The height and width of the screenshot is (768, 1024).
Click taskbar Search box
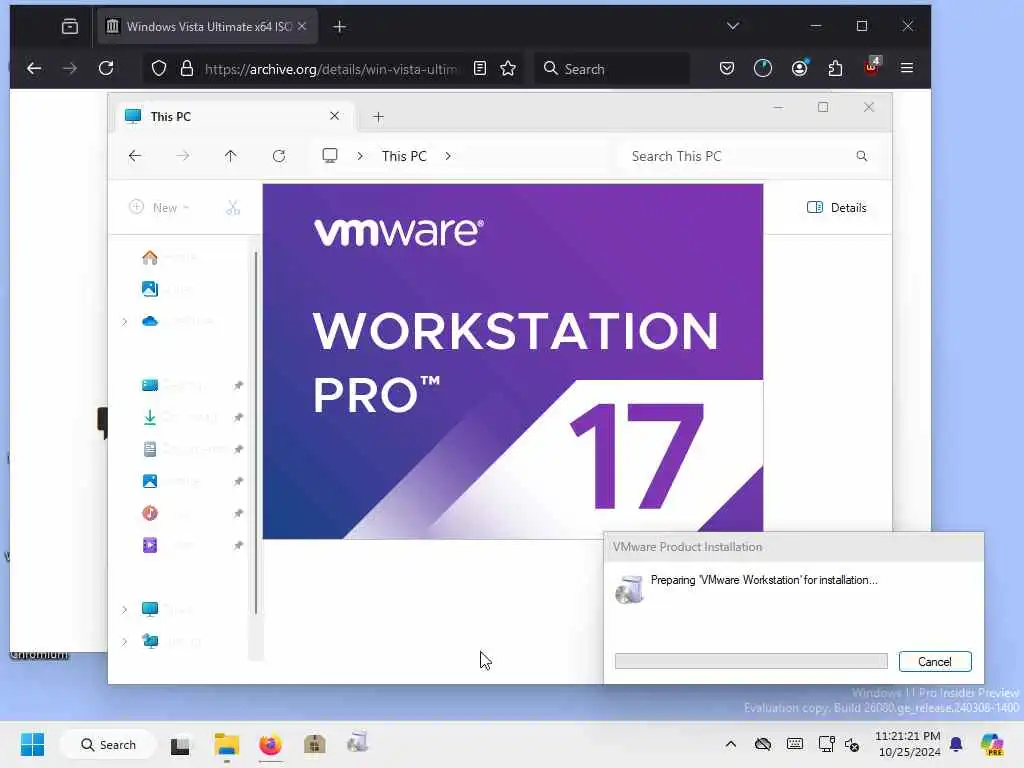point(108,744)
